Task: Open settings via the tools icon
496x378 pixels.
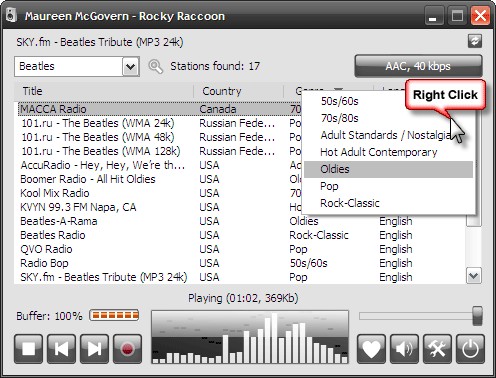Action: (437, 349)
